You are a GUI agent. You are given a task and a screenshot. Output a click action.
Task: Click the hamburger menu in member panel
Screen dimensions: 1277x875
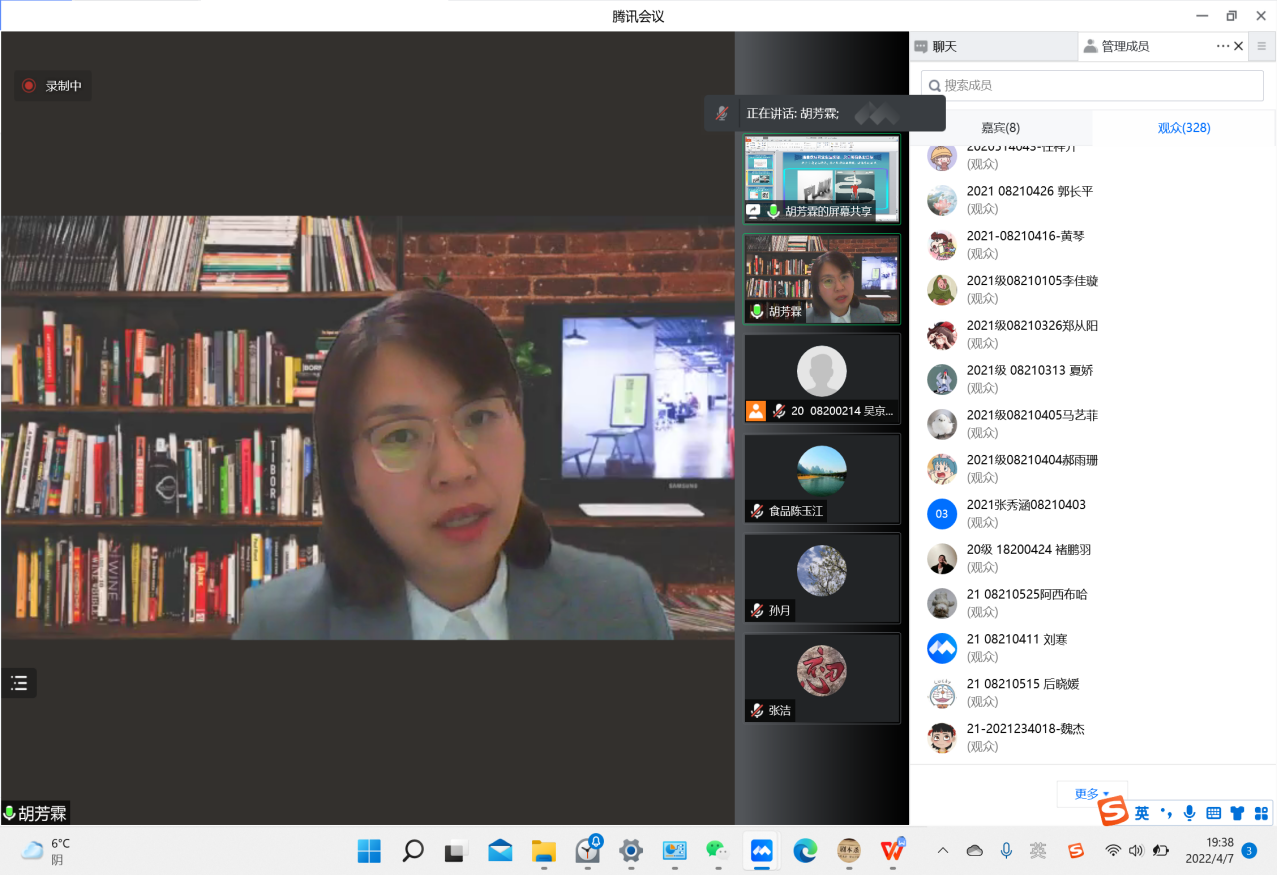(1262, 46)
